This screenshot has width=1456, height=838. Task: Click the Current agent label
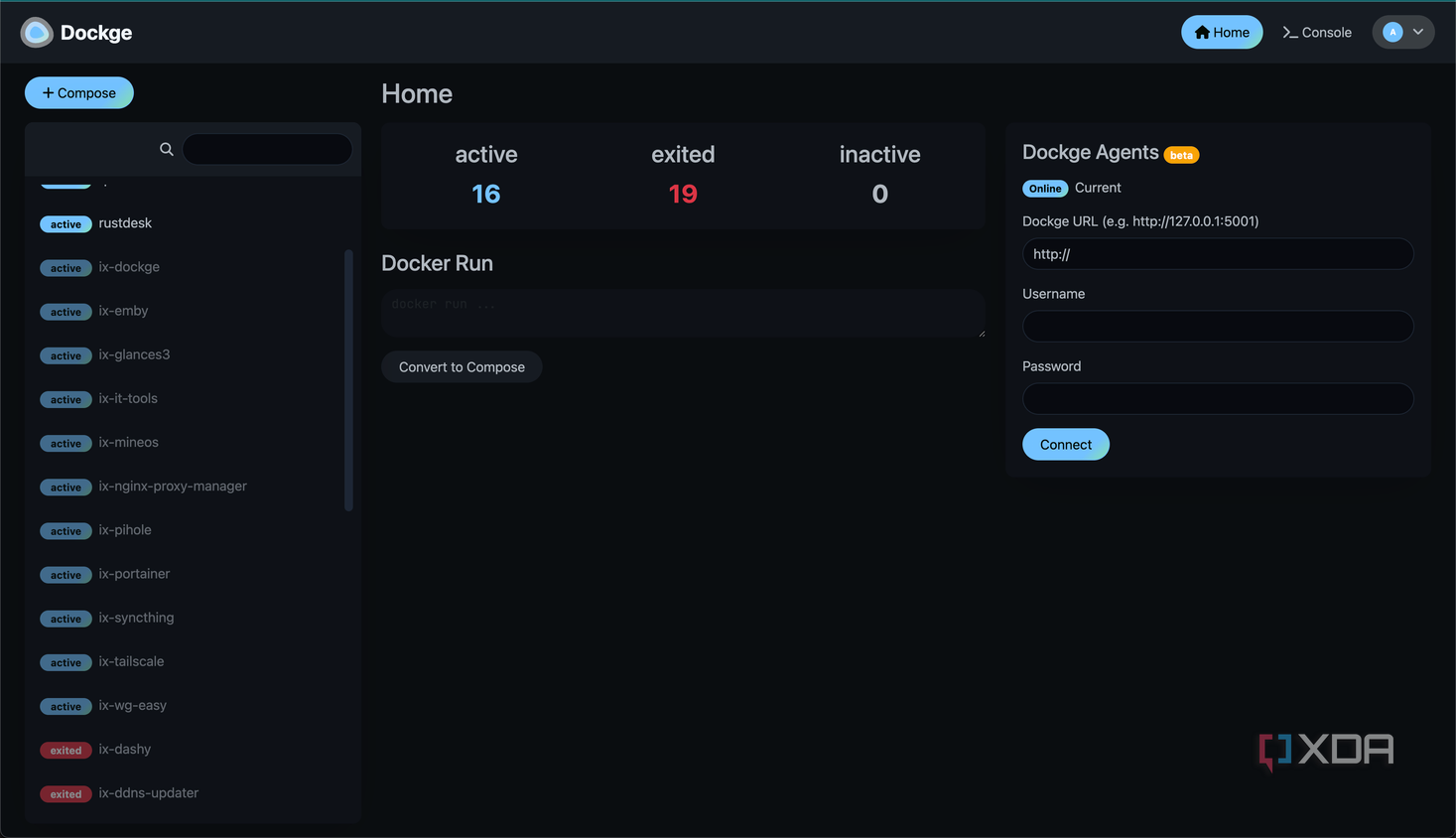[x=1098, y=188]
